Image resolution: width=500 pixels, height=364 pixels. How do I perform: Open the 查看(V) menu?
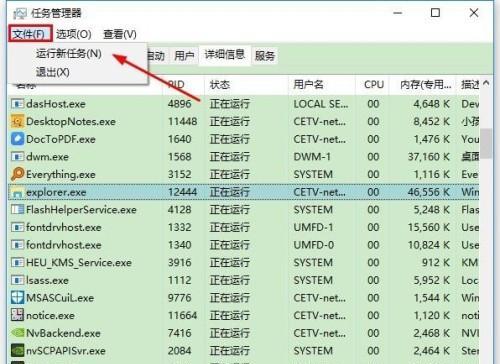pos(120,34)
